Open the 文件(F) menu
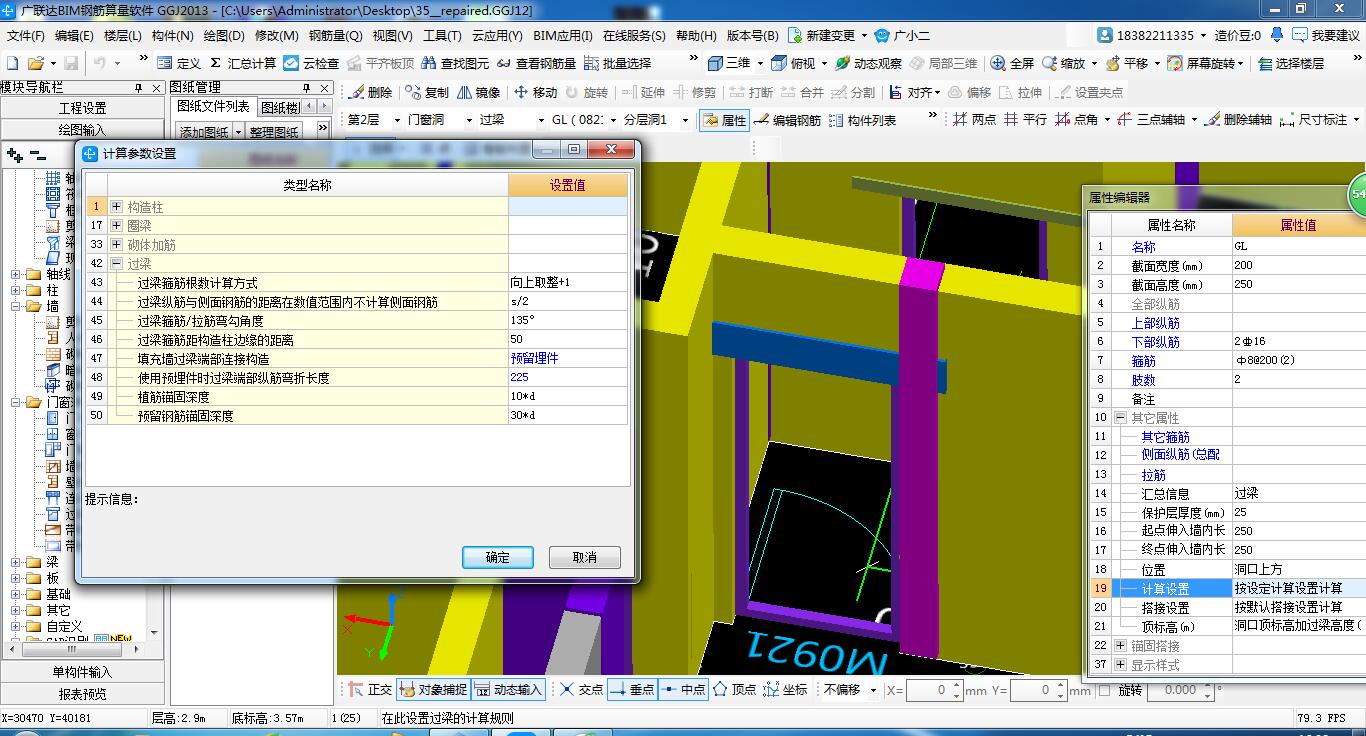The width and height of the screenshot is (1366, 736). 25,35
